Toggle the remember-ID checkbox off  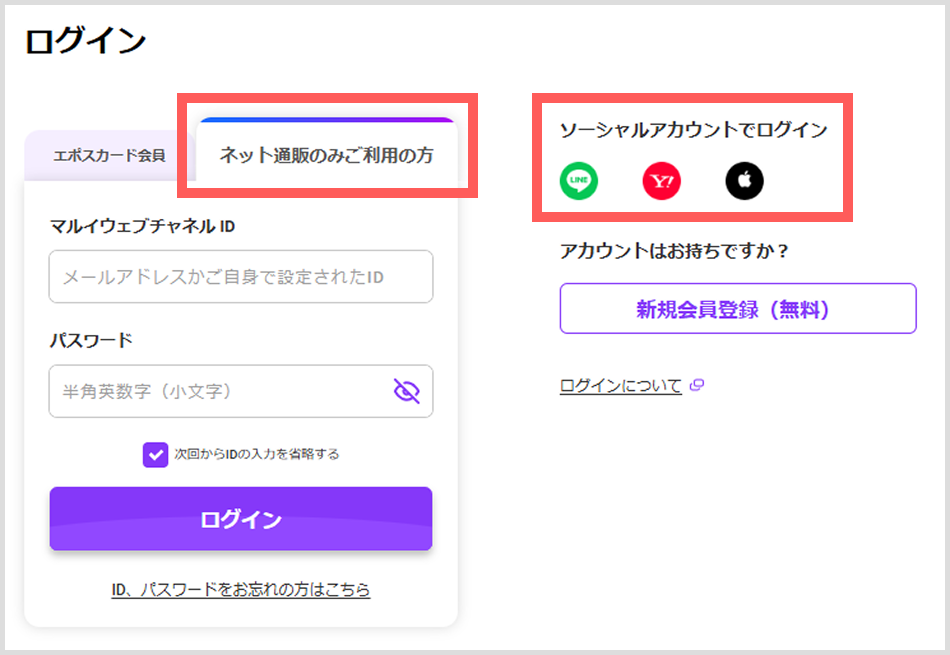tap(155, 454)
